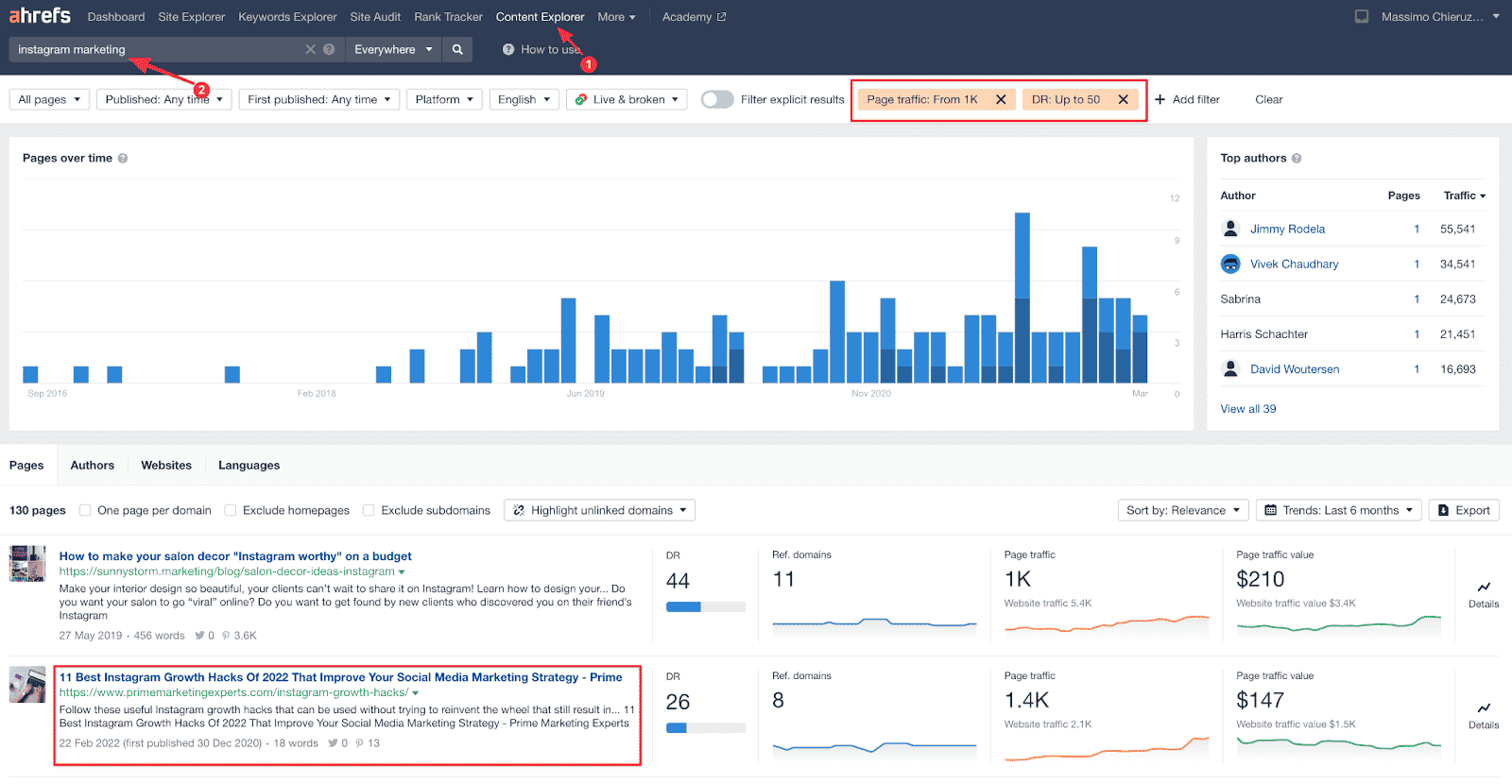Open search help question mark in search field
1512x784 pixels.
click(x=329, y=49)
